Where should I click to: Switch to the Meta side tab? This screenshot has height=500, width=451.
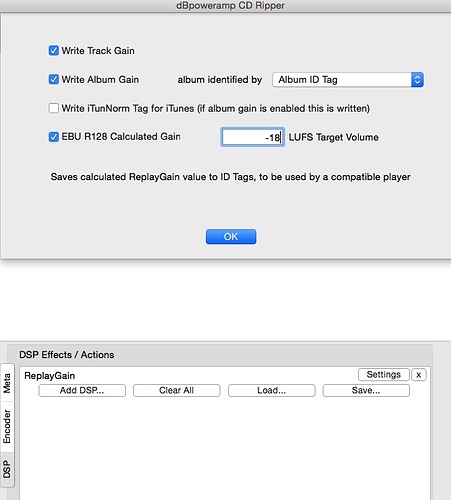[7, 383]
